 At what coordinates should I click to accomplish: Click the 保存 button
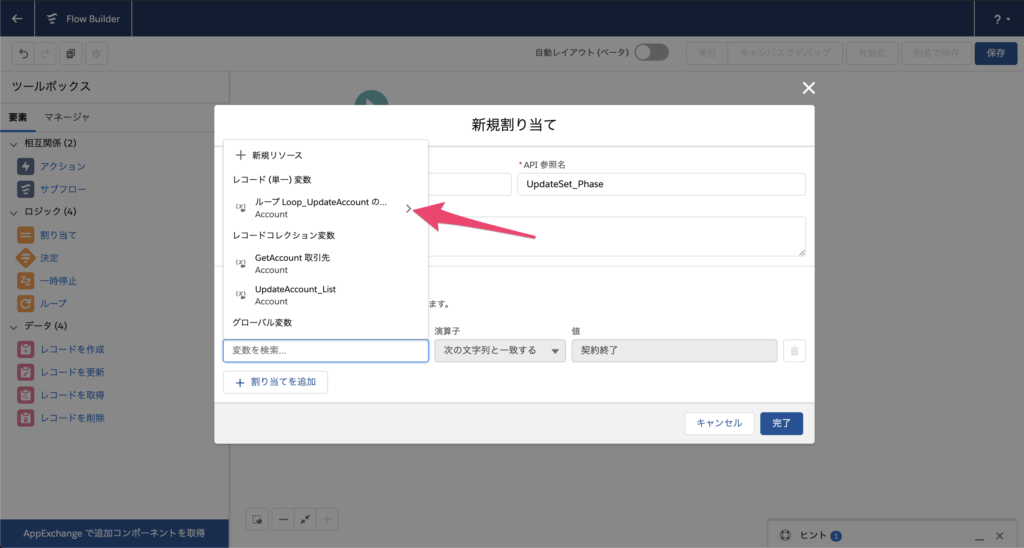pyautogui.click(x=996, y=53)
